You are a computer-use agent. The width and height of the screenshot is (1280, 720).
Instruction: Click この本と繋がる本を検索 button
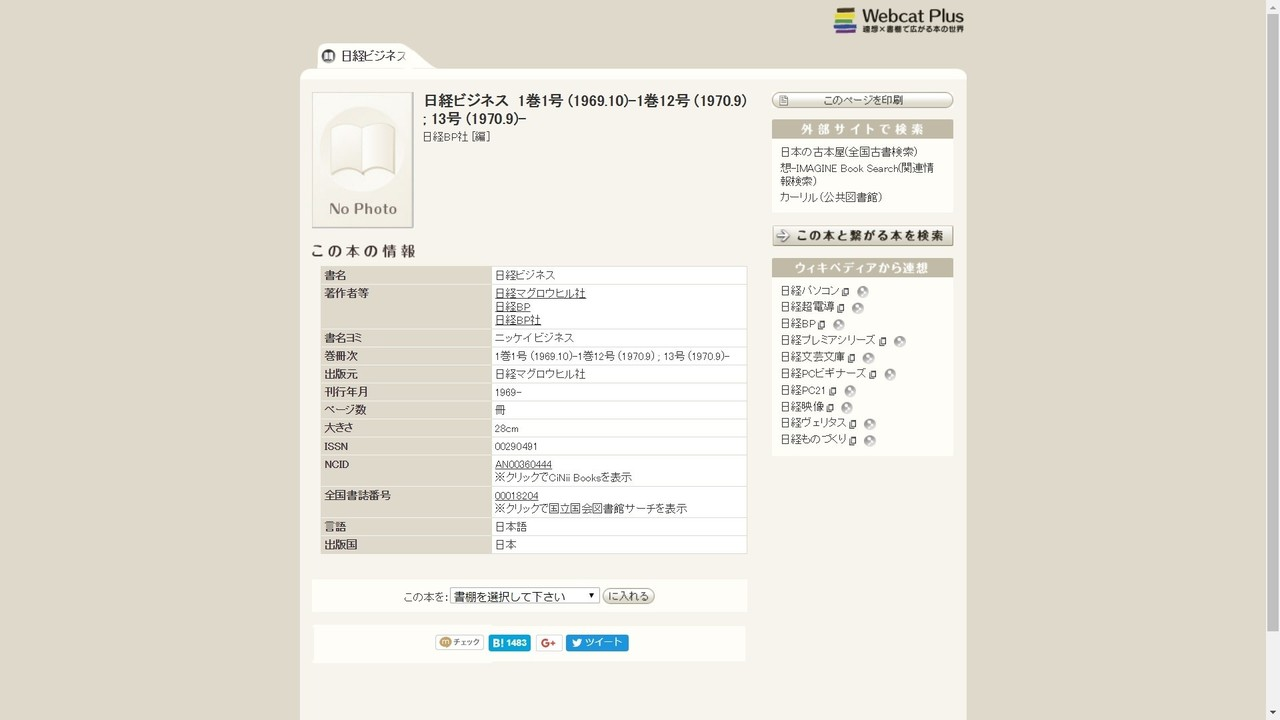tap(862, 236)
